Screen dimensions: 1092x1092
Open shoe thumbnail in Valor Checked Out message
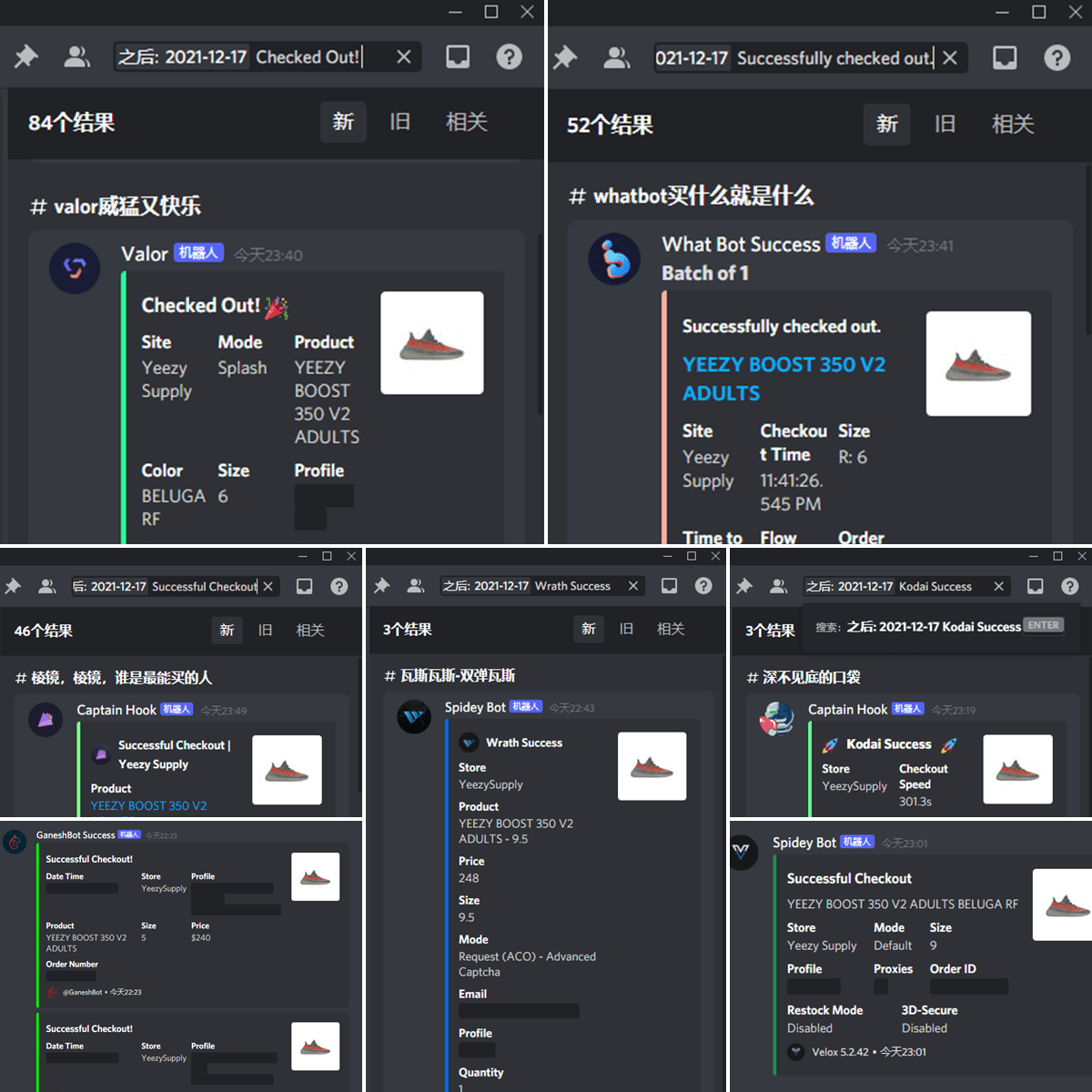[431, 343]
